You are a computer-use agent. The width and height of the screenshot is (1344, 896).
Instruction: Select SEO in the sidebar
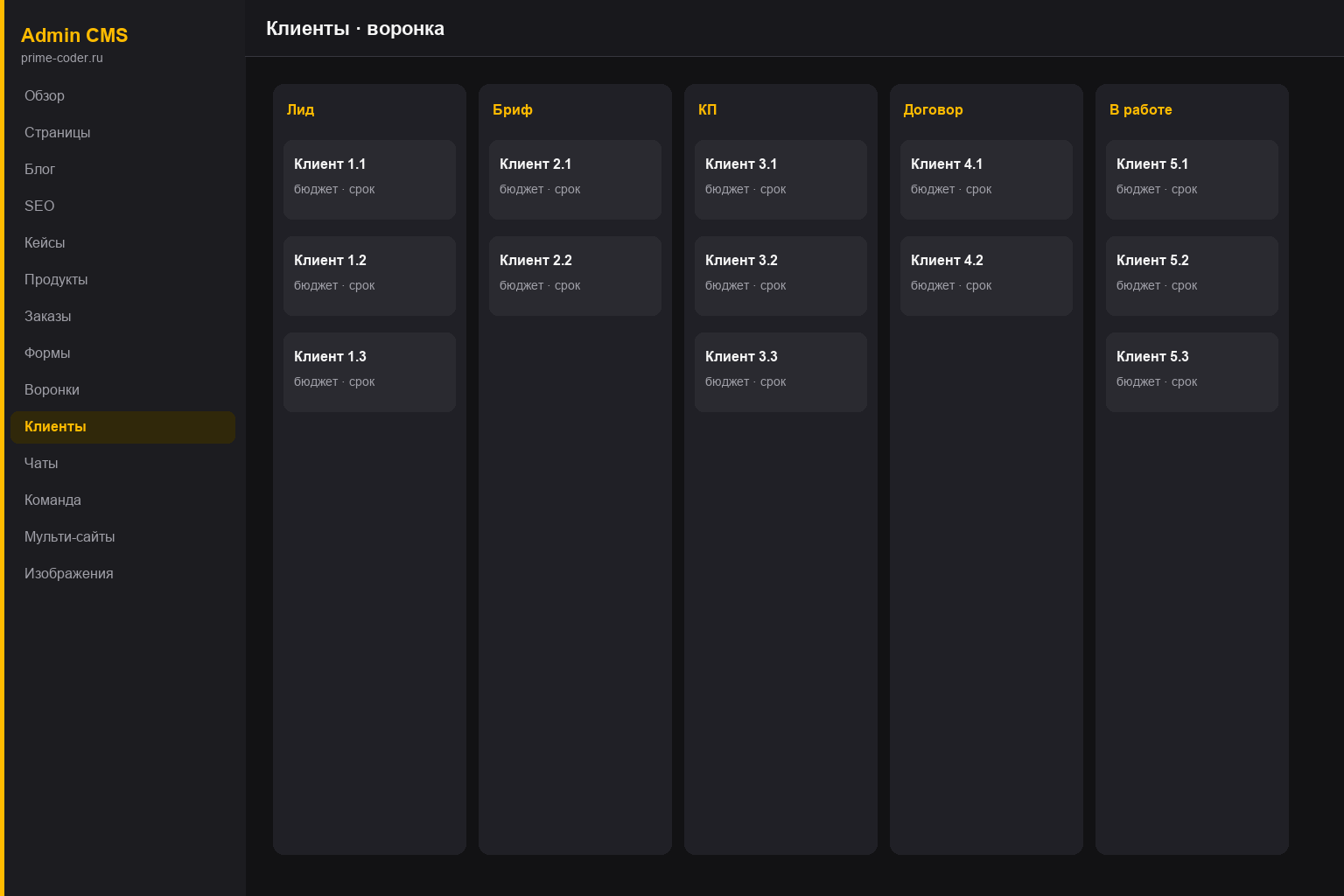click(x=122, y=206)
